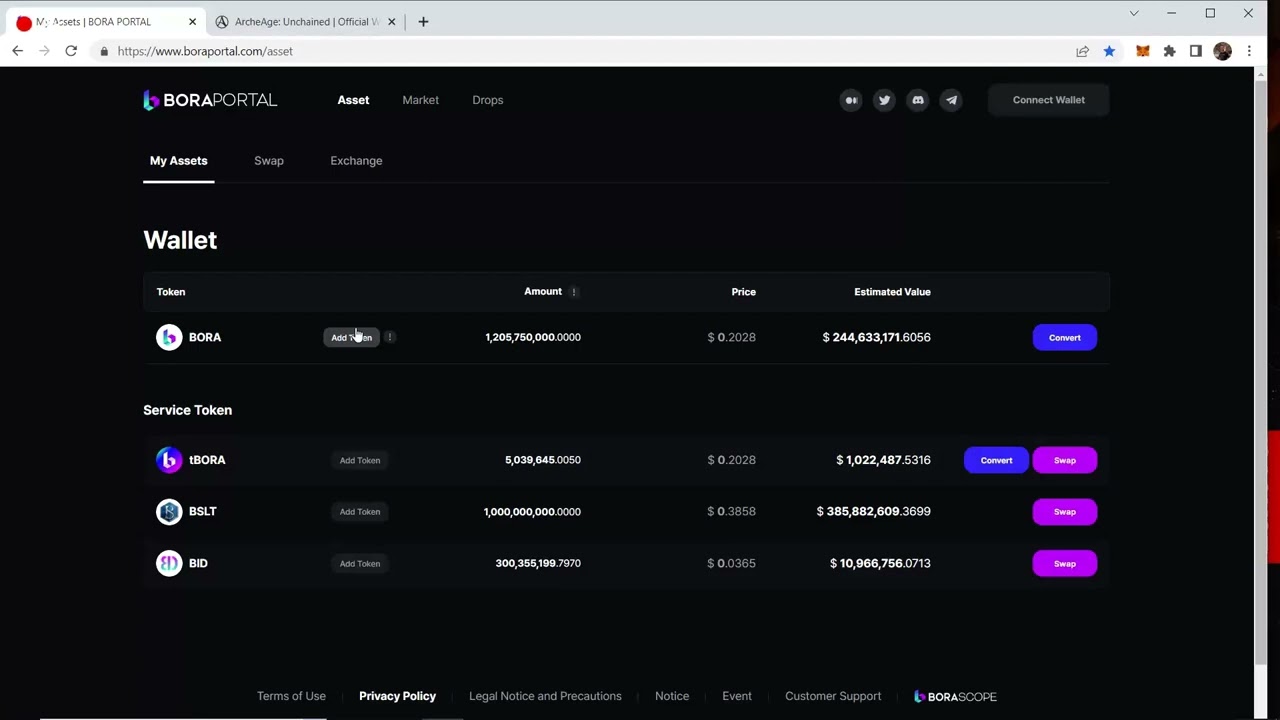Click the share page icon
The image size is (1280, 720).
click(1082, 51)
